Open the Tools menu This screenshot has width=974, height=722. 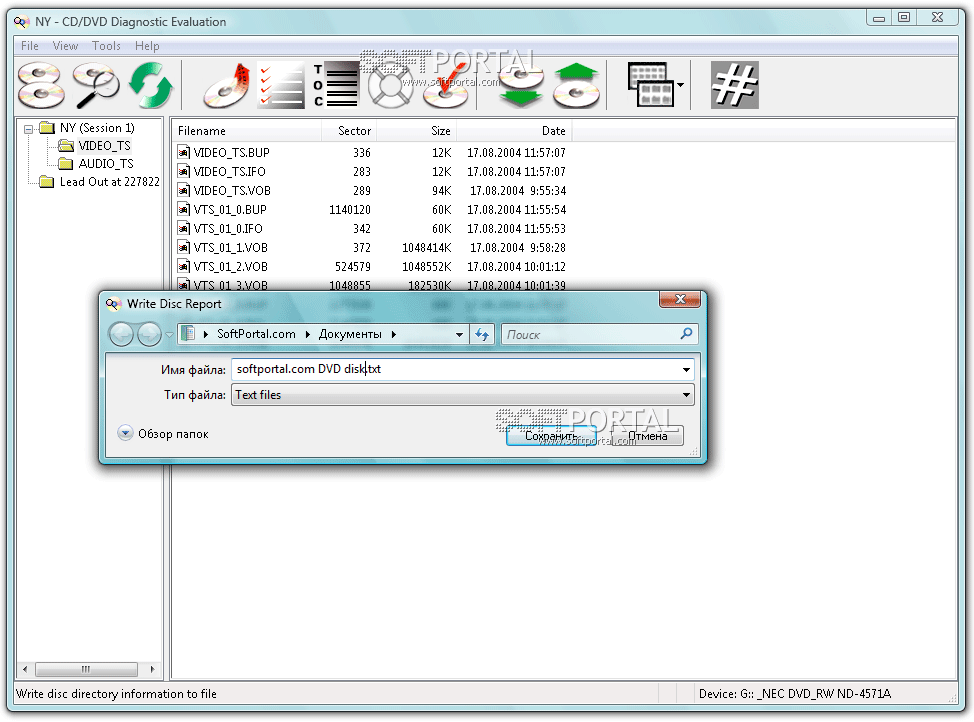[x=106, y=46]
